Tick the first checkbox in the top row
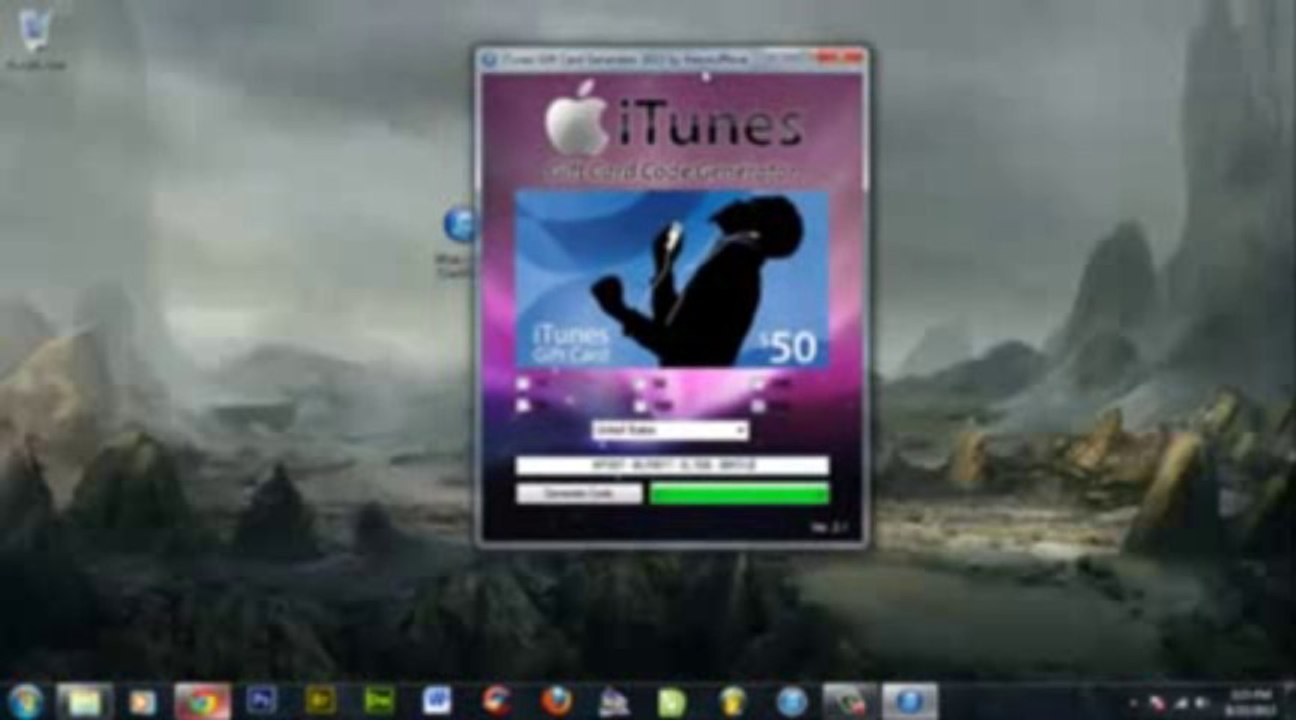The width and height of the screenshot is (1296, 720). coord(522,383)
